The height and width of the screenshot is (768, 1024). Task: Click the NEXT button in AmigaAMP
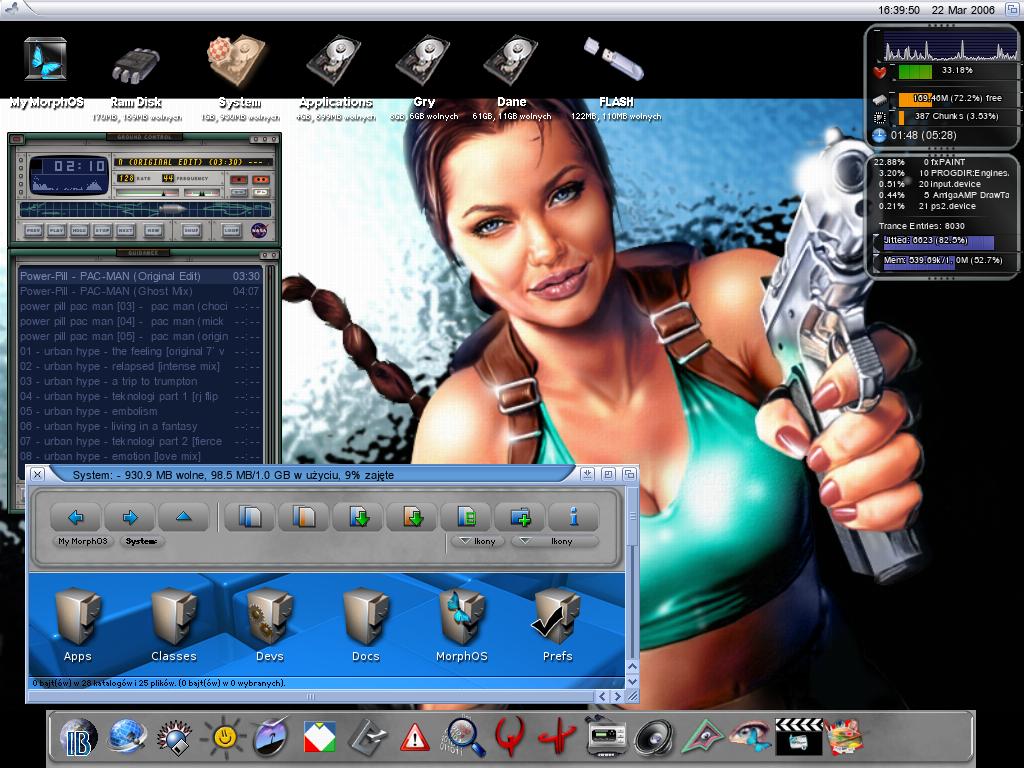coord(125,231)
